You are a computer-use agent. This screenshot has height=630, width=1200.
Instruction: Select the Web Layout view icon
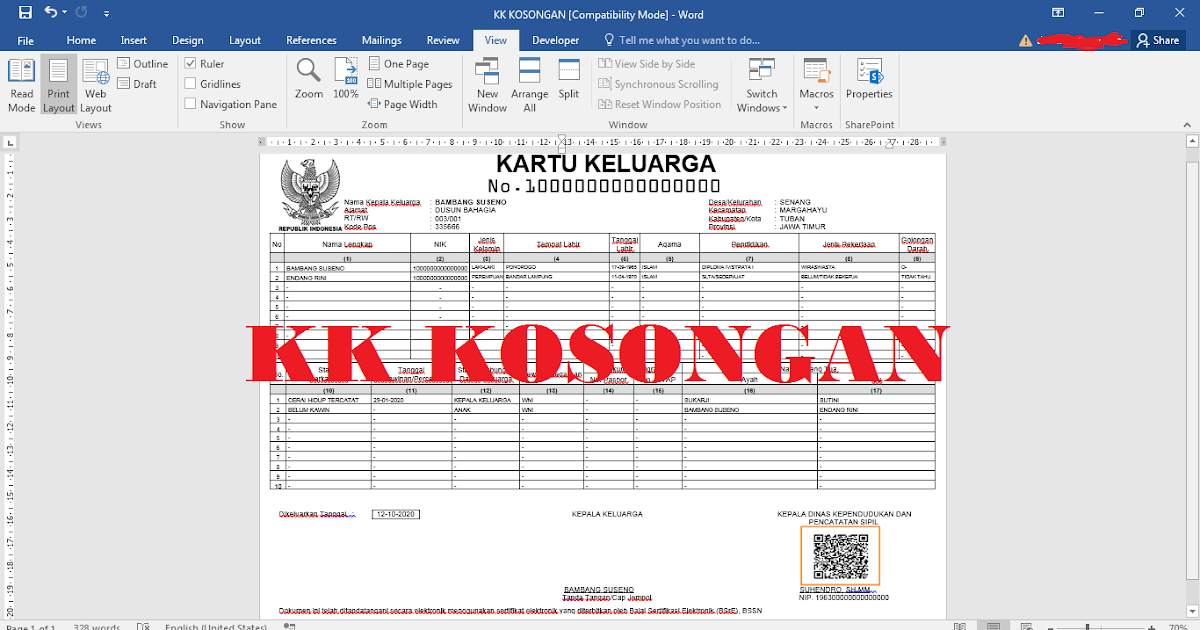point(95,84)
